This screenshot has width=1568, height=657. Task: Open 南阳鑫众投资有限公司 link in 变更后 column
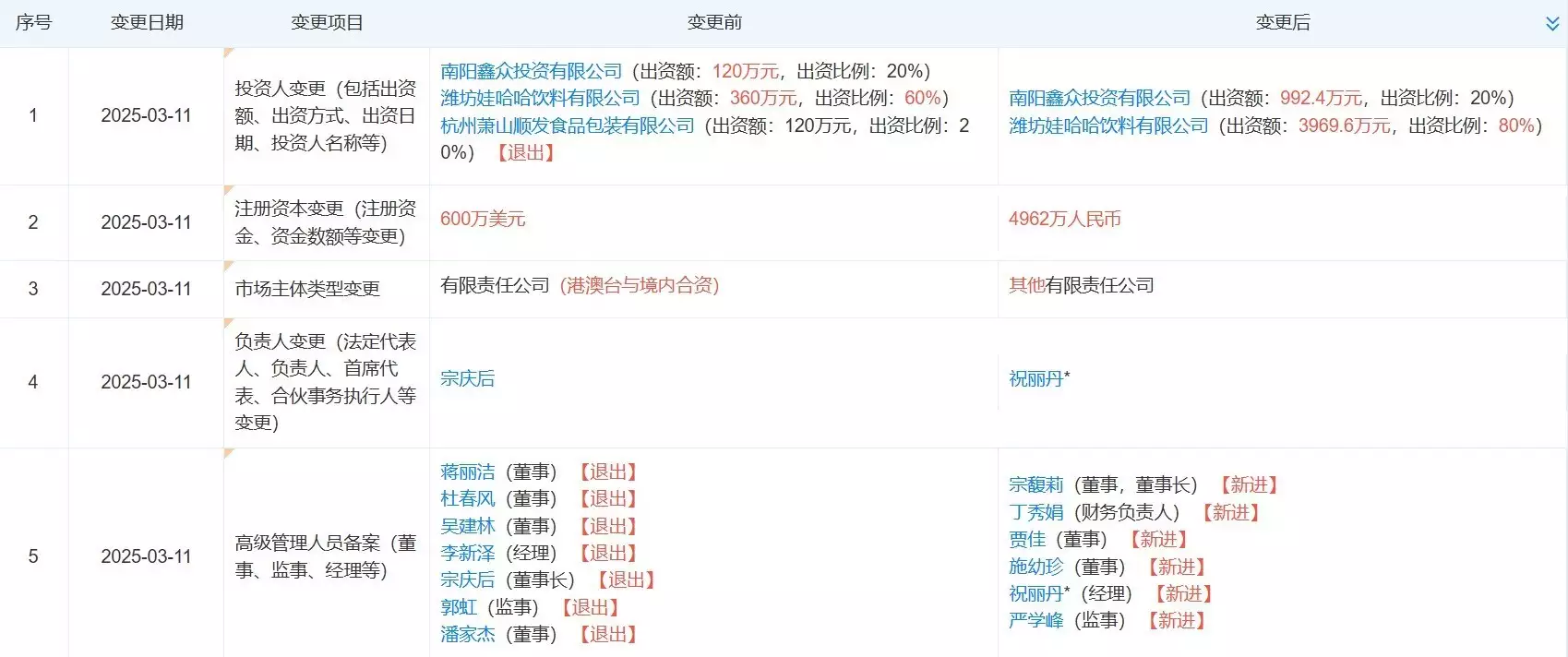point(1100,98)
